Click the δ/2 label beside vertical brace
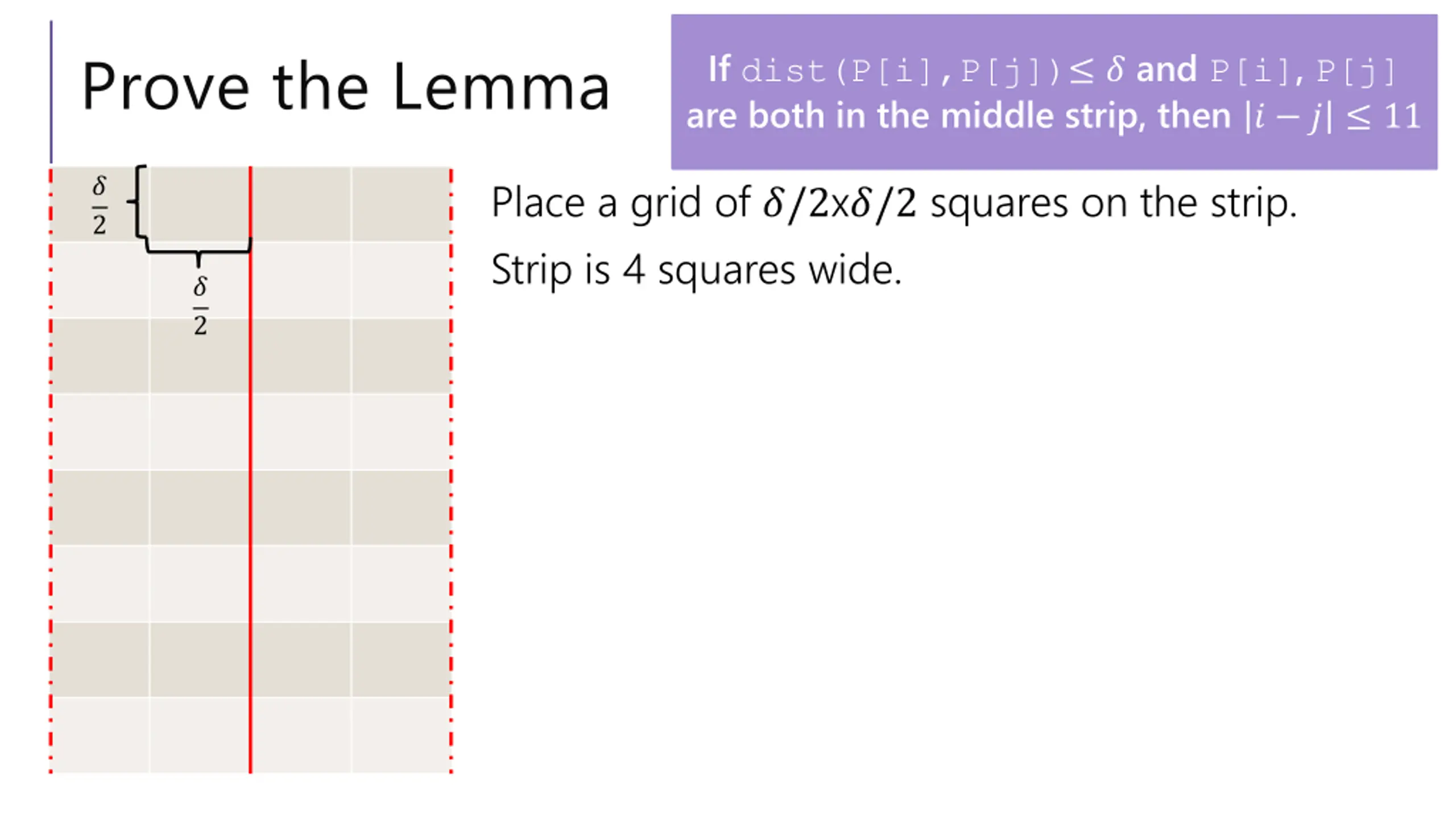The width and height of the screenshot is (1456, 819). point(100,205)
